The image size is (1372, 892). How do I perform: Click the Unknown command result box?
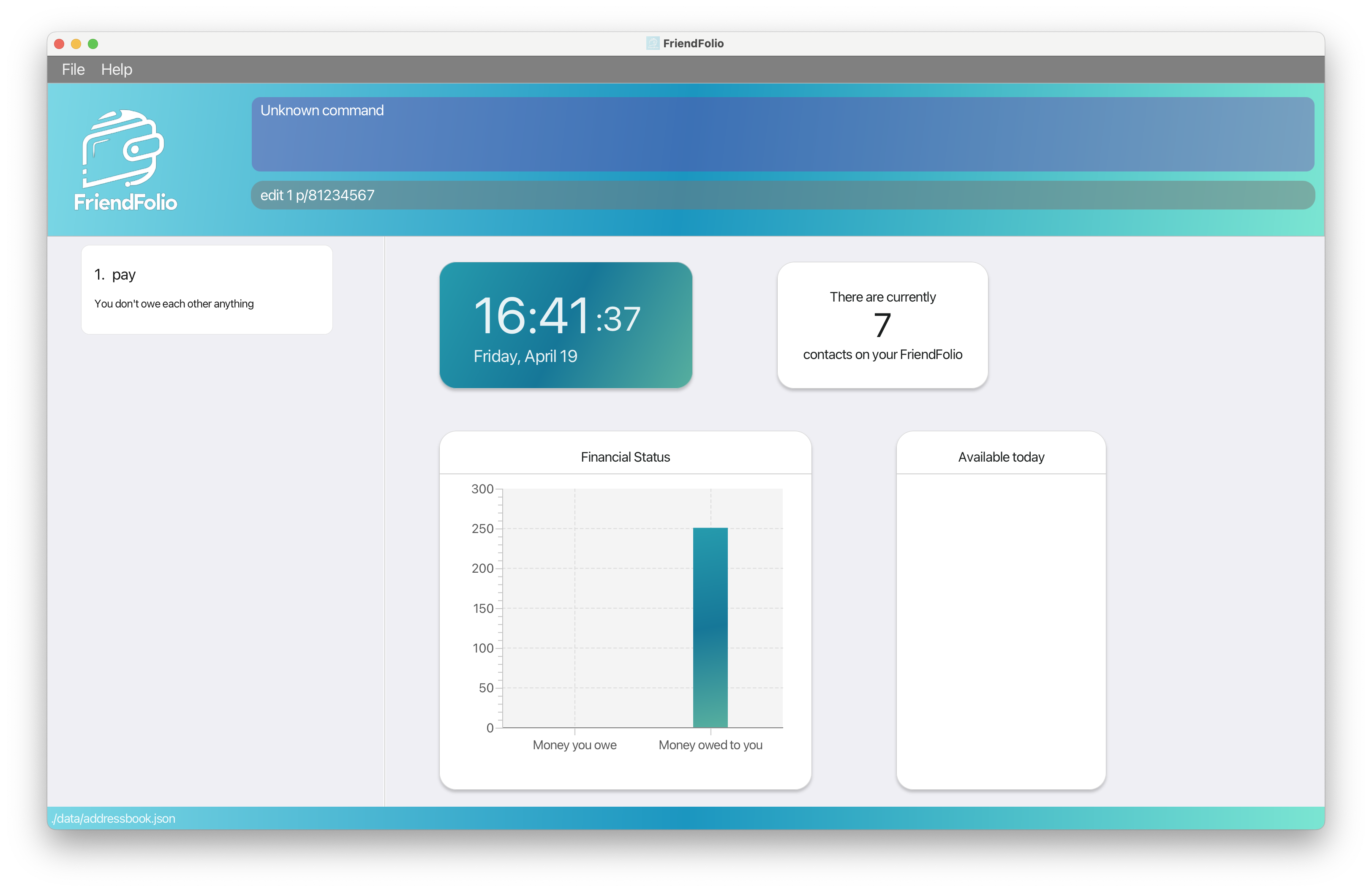point(782,134)
